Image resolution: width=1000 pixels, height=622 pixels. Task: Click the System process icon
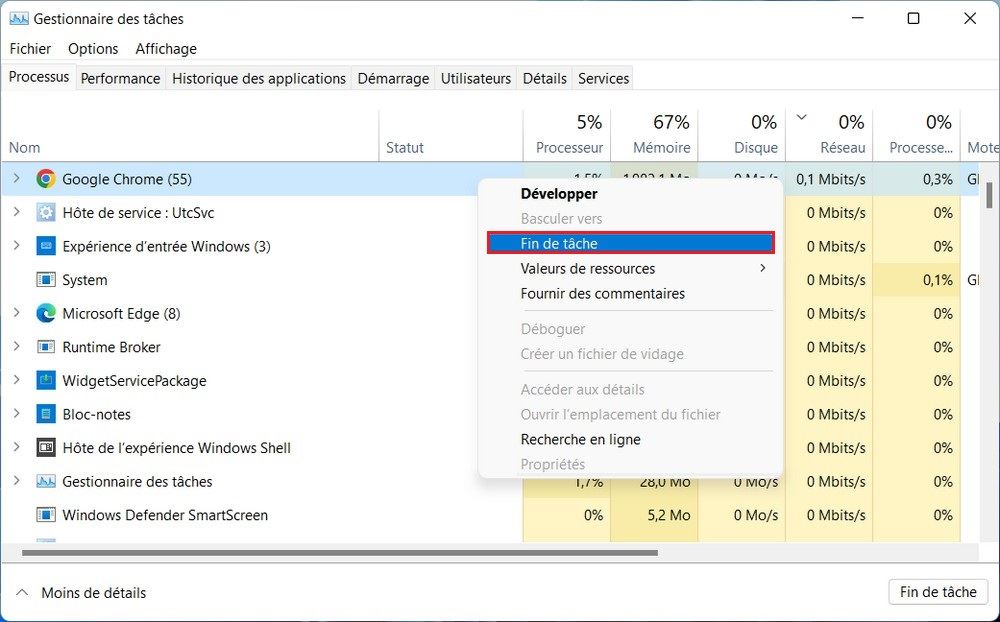(45, 280)
